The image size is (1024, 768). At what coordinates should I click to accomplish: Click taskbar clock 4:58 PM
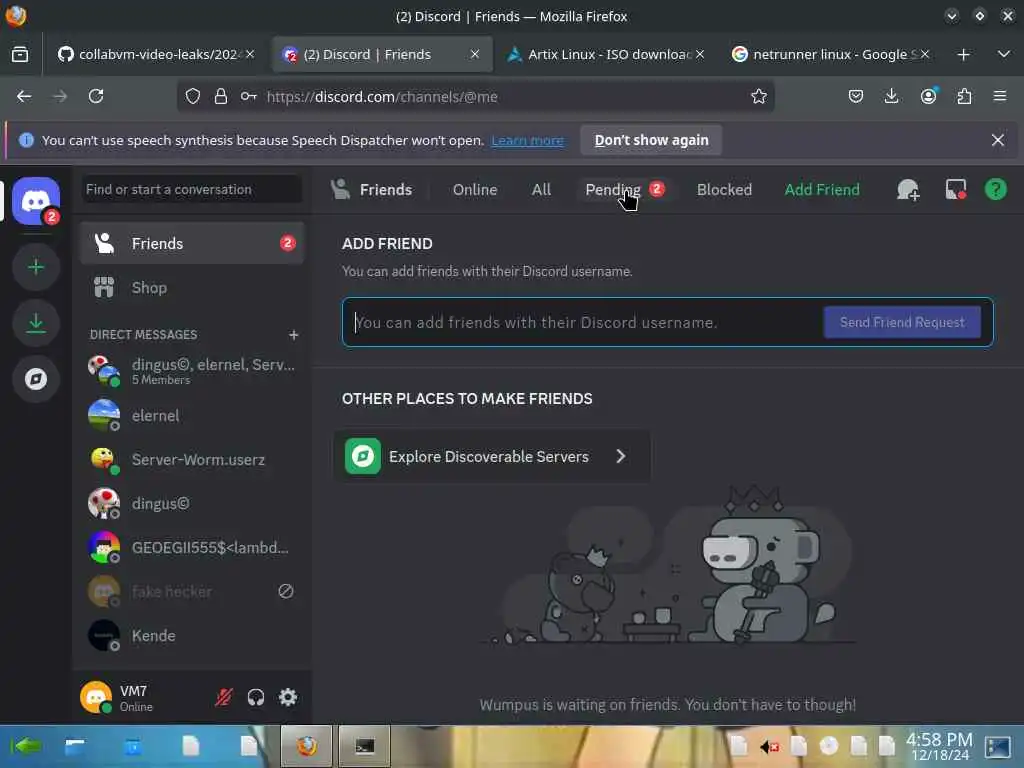pos(939,746)
